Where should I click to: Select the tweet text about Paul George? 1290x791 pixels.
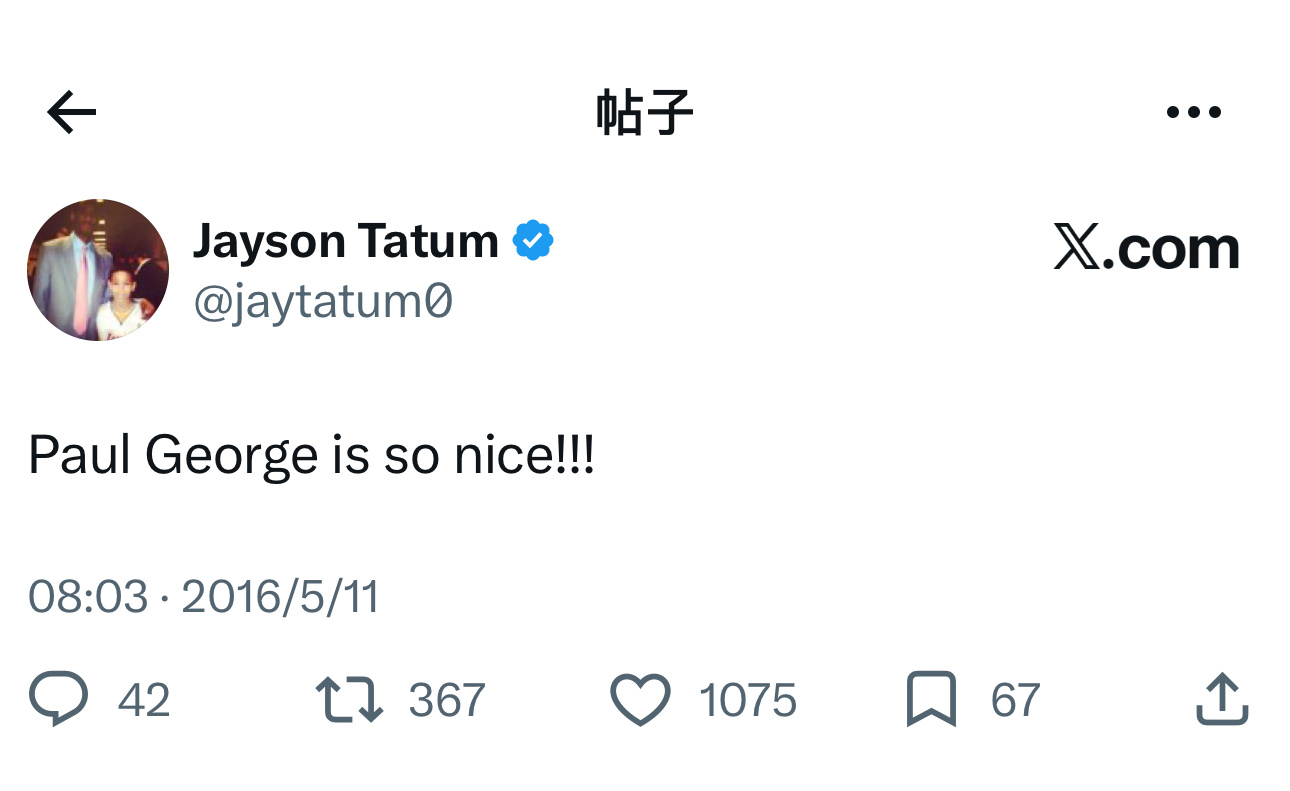point(312,456)
